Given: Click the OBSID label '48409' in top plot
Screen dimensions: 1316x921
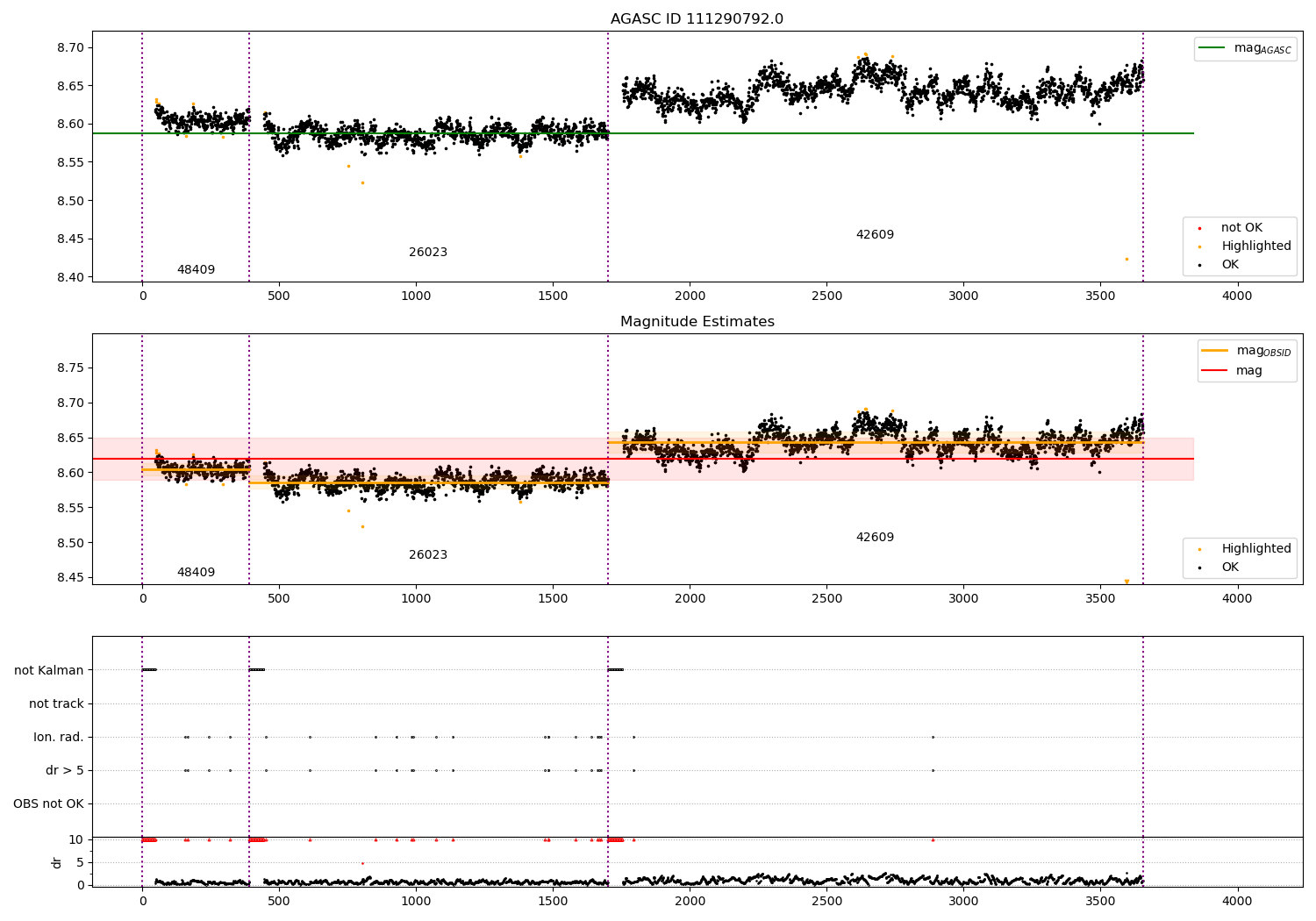Looking at the screenshot, I should point(196,270).
